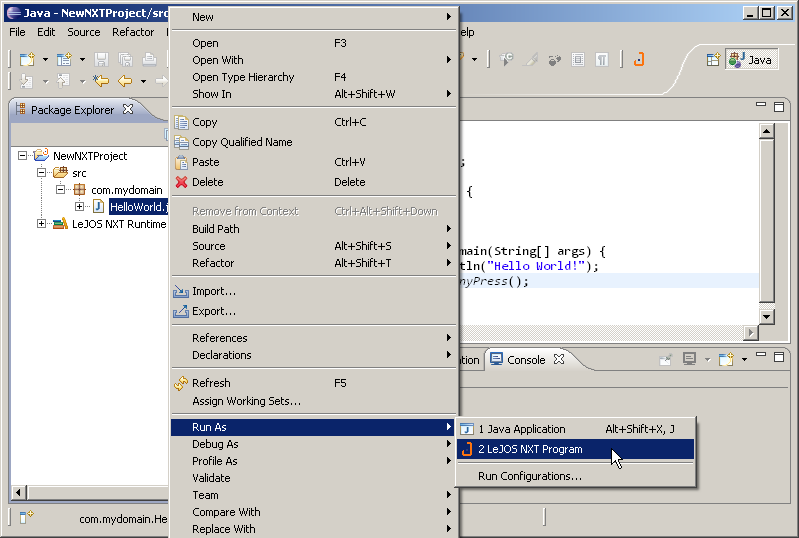The image size is (799, 538).
Task: Open the Build Path submenu
Action: click(313, 229)
